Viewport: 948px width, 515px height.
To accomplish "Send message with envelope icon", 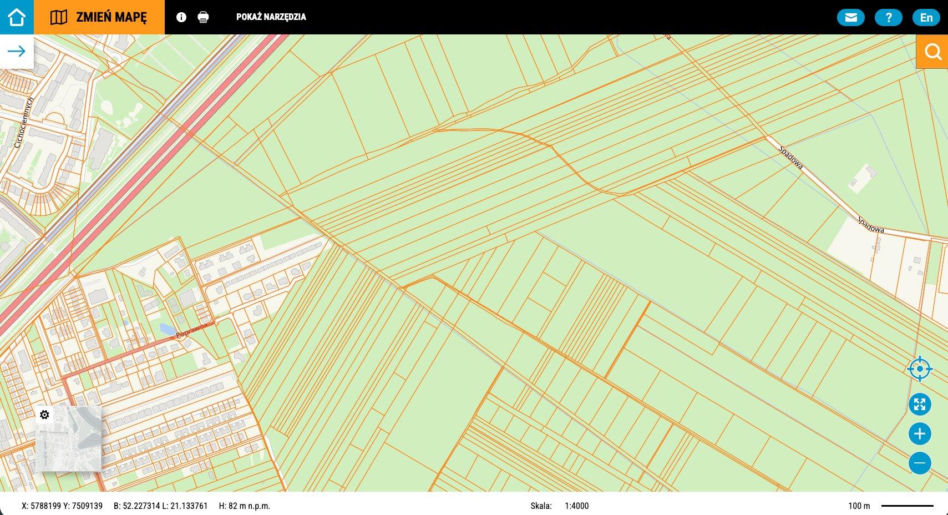I will point(851,18).
